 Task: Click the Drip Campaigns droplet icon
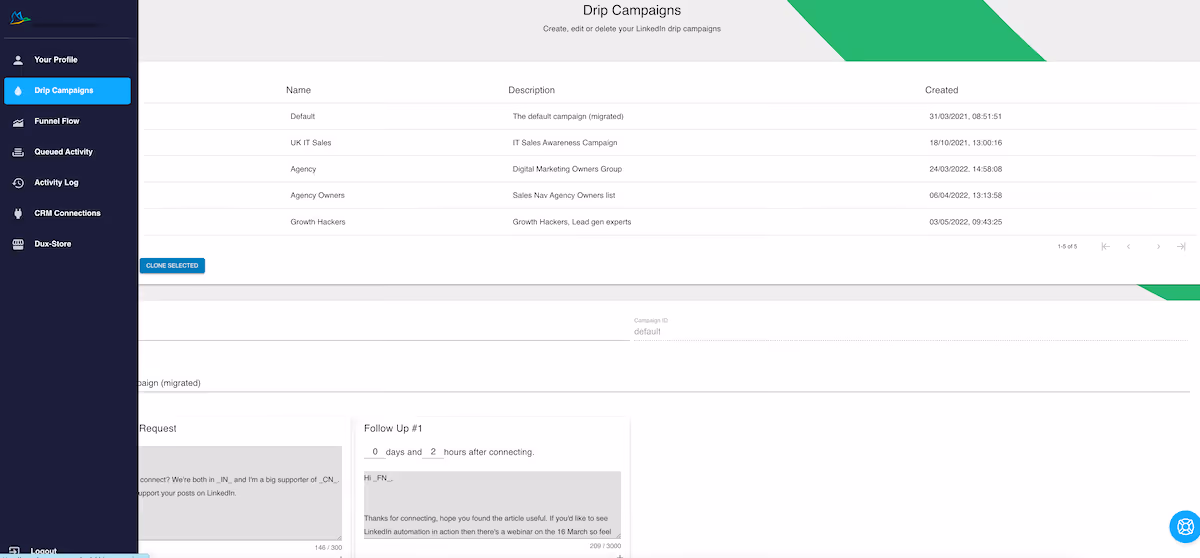point(18,91)
